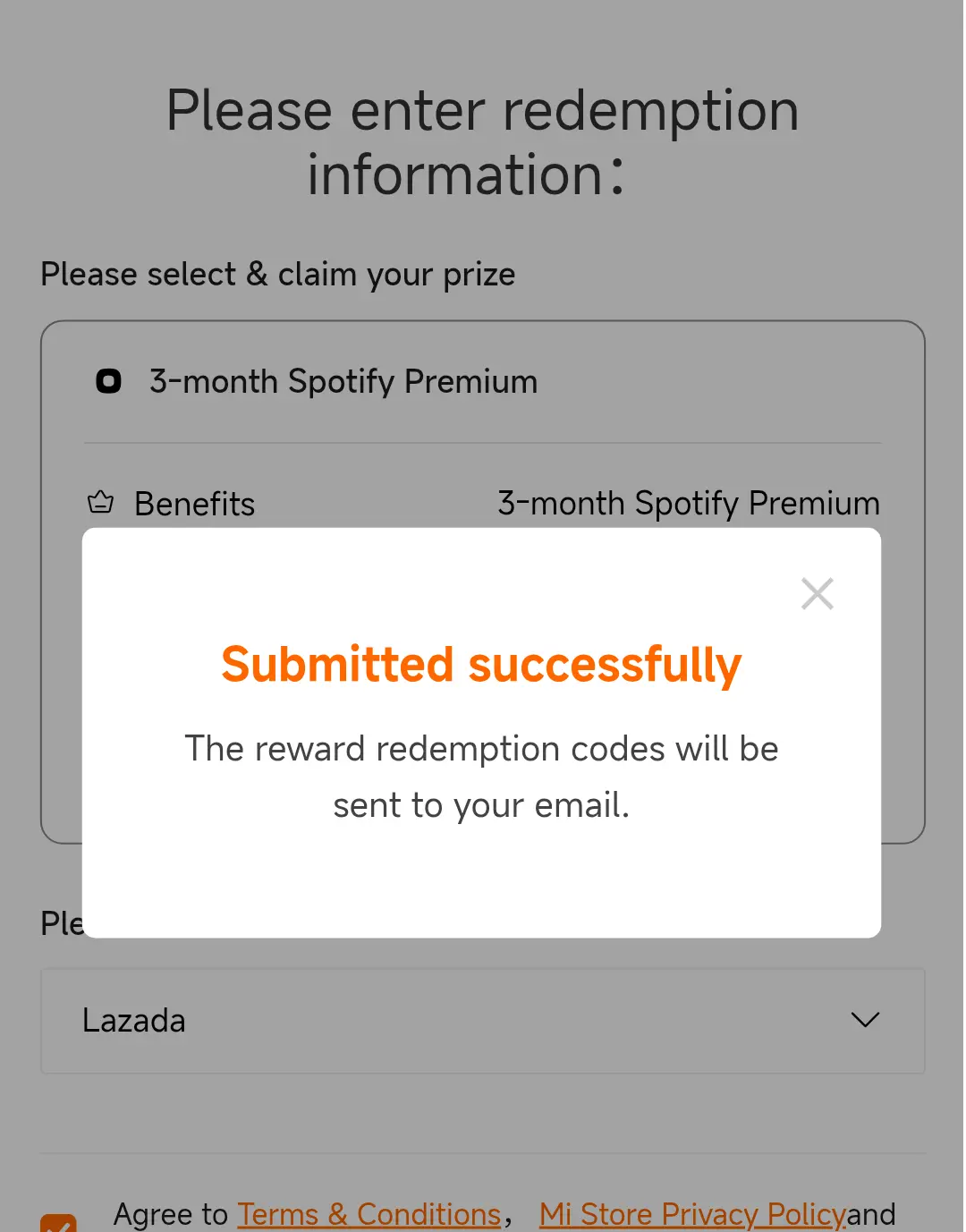Select the 3-month Spotify Premium option label

click(x=343, y=382)
